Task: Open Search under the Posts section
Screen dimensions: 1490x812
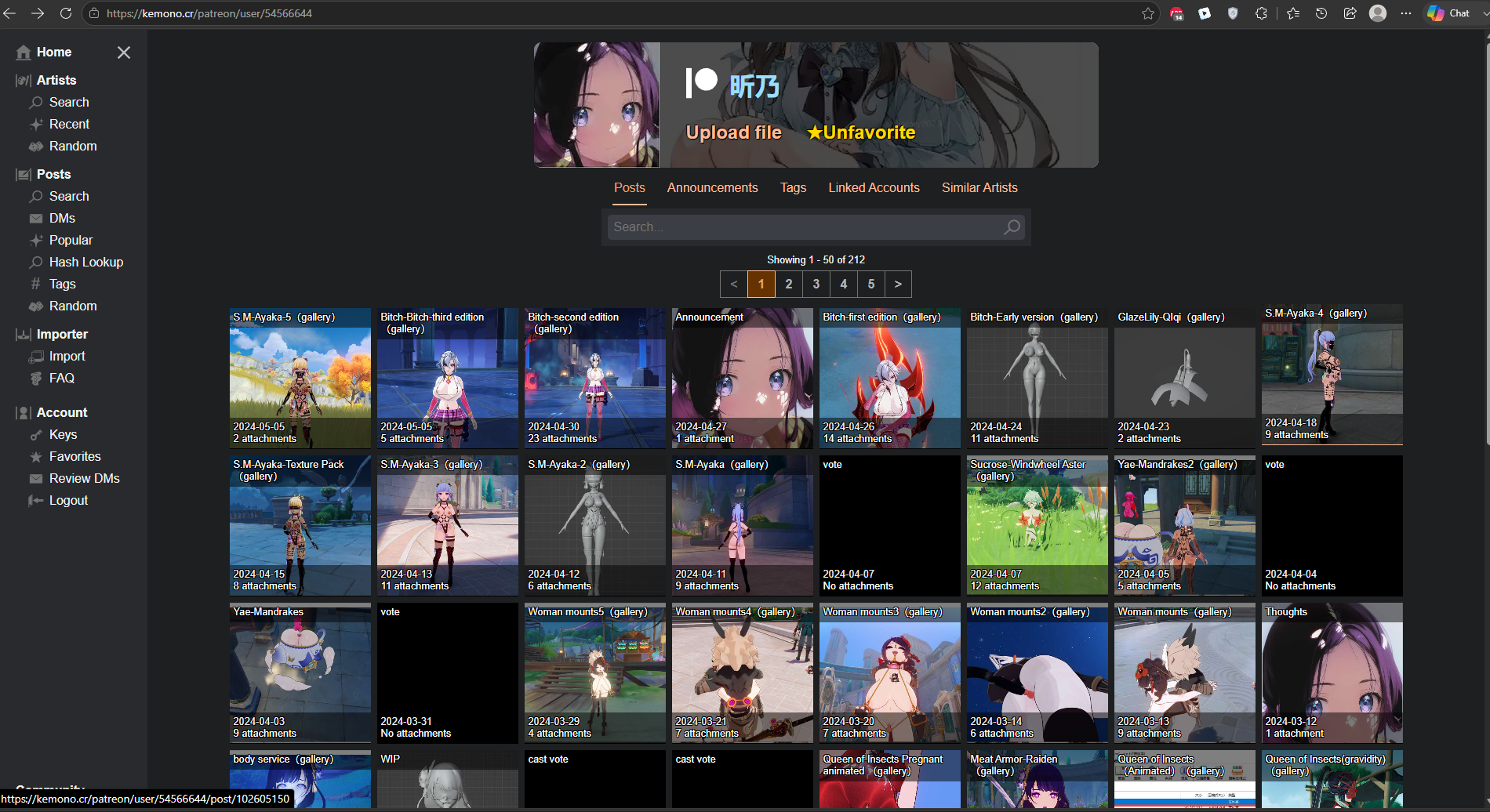Action: 69,196
